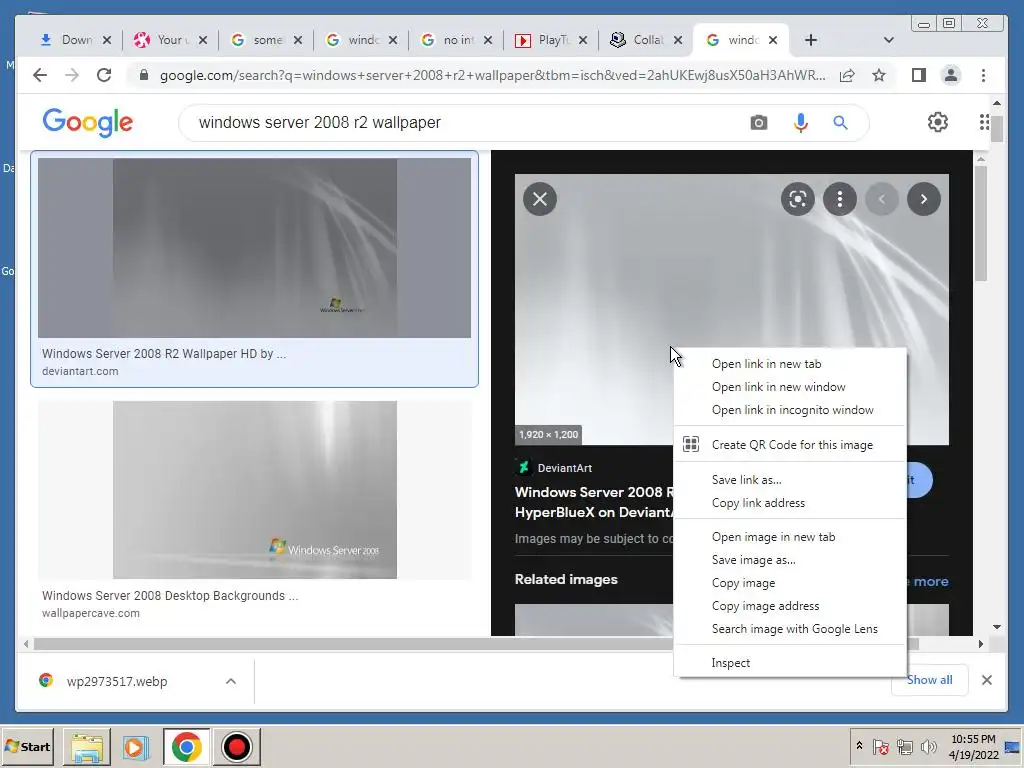Screen dimensions: 1024x768
Task: Click the Google Lens icon on preview
Action: click(x=798, y=199)
